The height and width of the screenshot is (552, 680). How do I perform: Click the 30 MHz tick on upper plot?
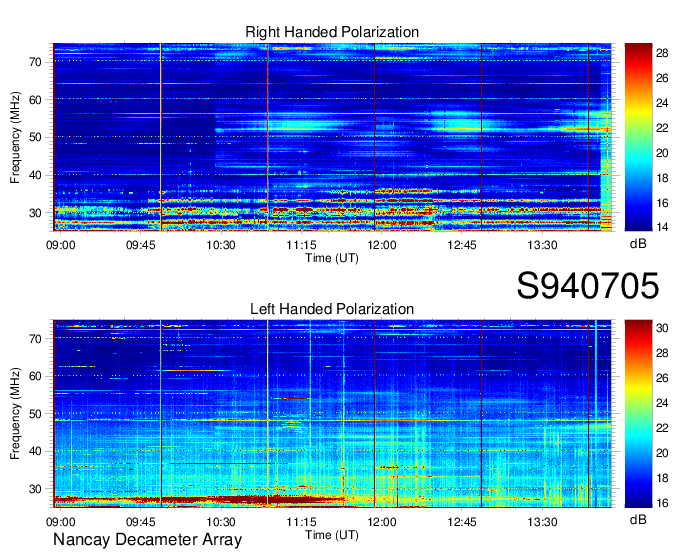pyautogui.click(x=36, y=213)
